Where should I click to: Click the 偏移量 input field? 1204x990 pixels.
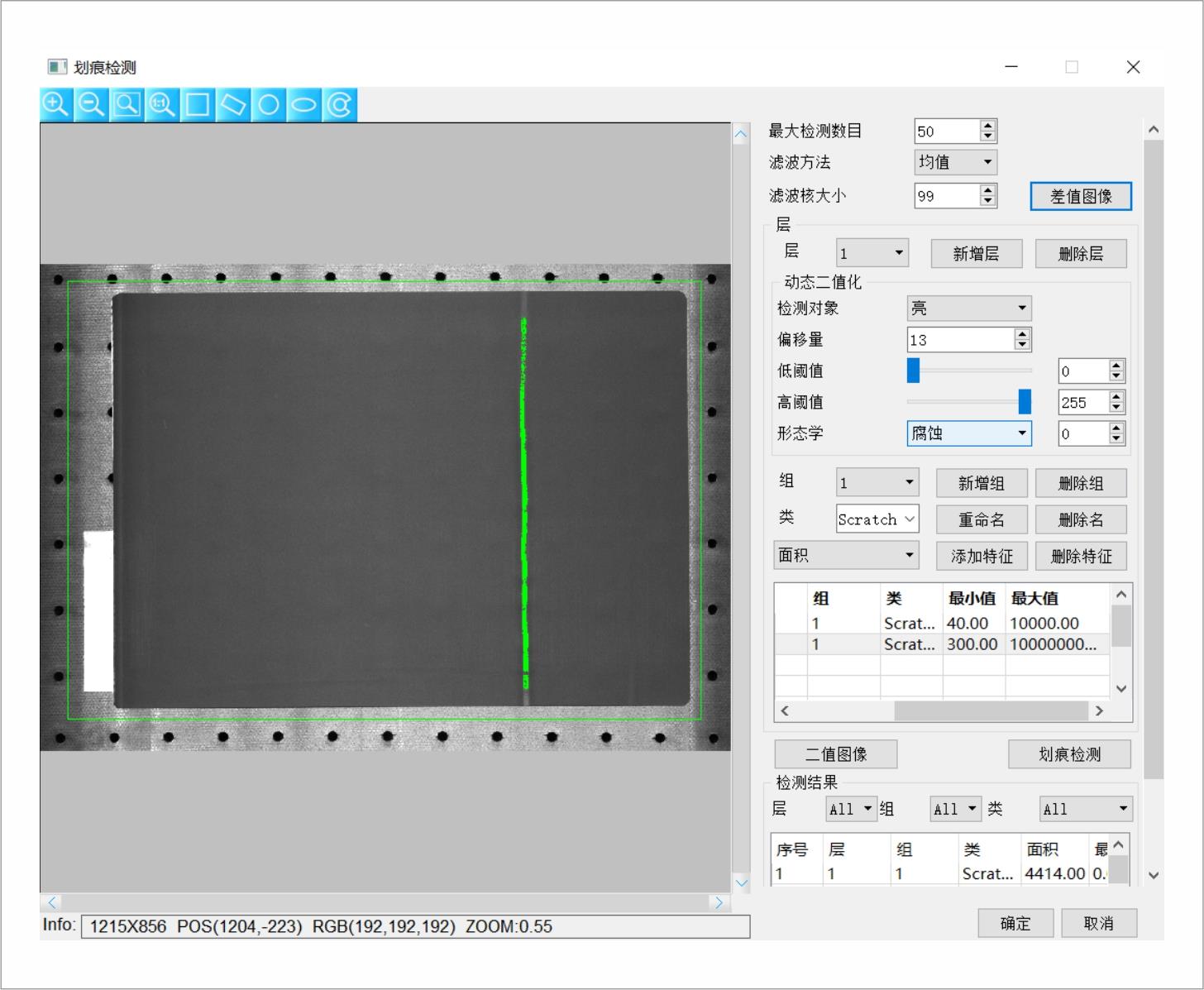(960, 340)
